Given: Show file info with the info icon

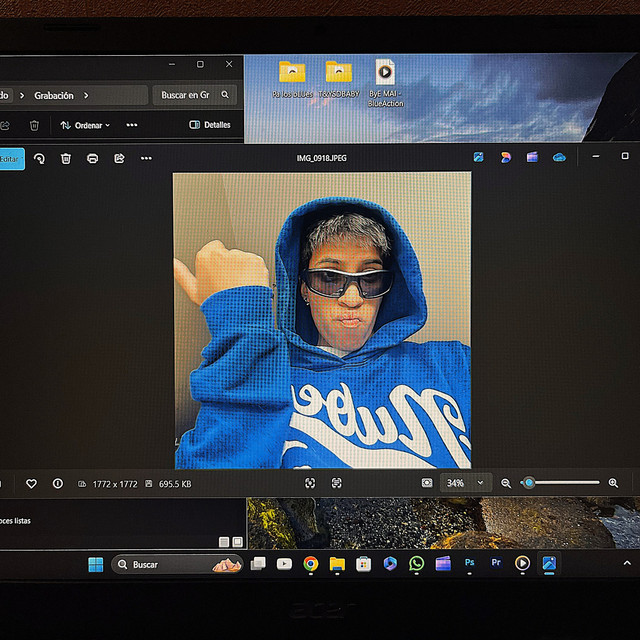Looking at the screenshot, I should (x=57, y=483).
